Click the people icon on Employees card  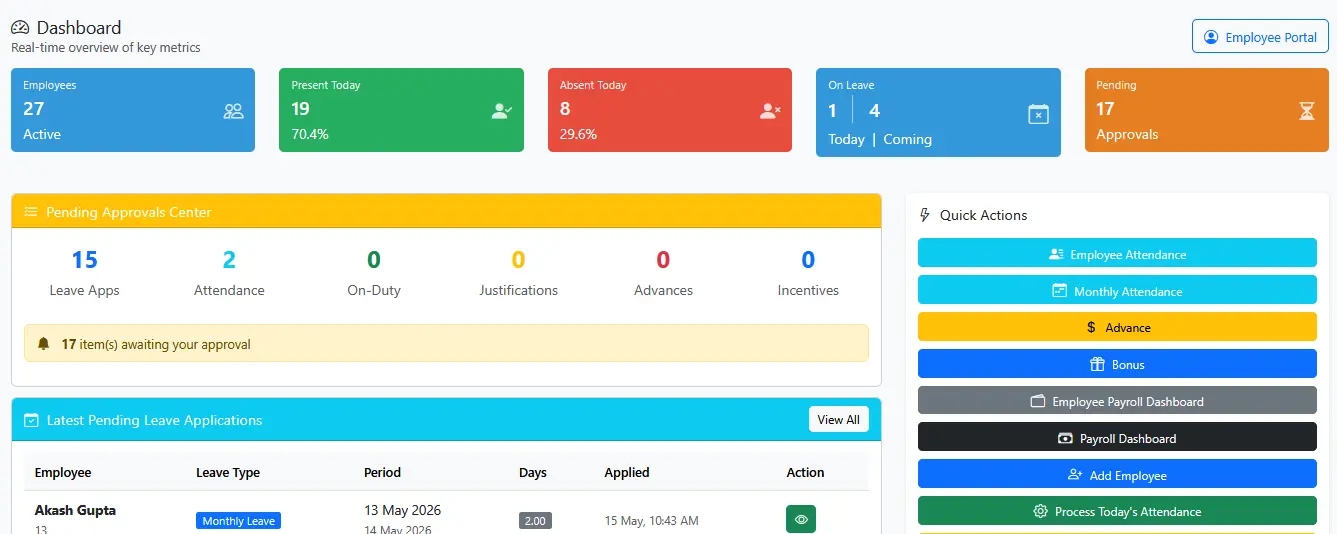[x=233, y=111]
